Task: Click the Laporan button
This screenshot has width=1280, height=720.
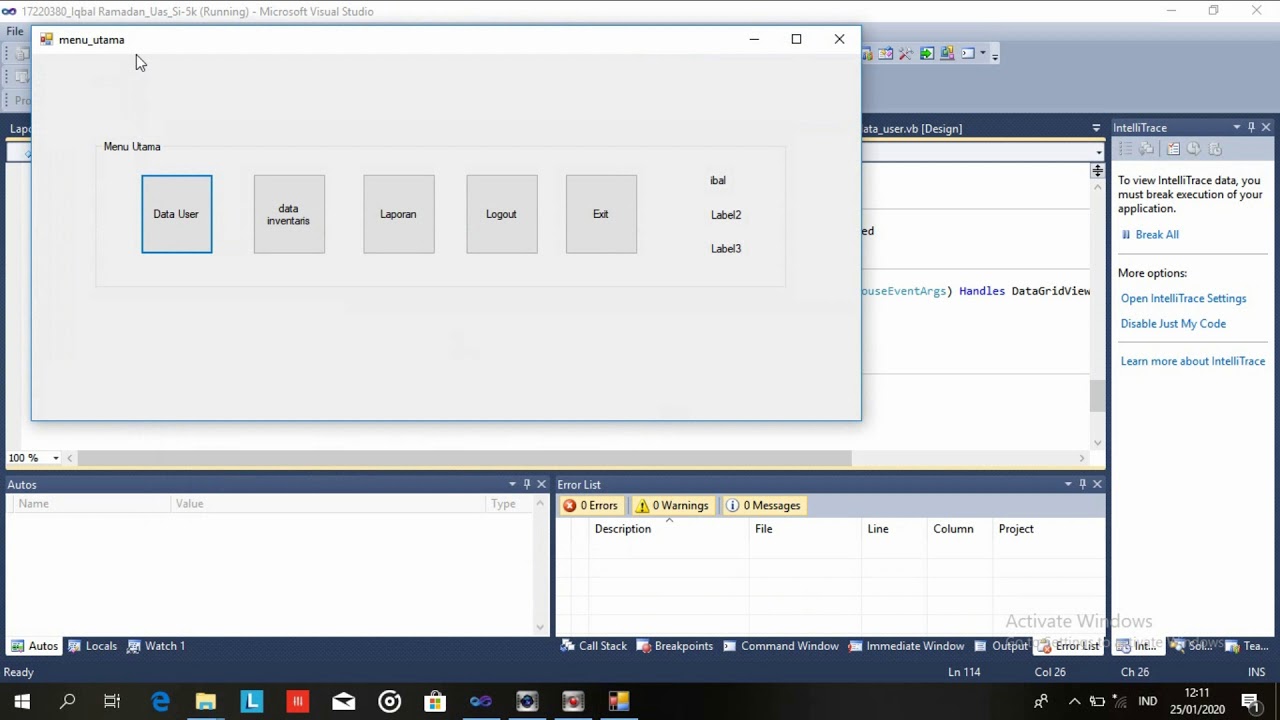Action: [x=398, y=214]
